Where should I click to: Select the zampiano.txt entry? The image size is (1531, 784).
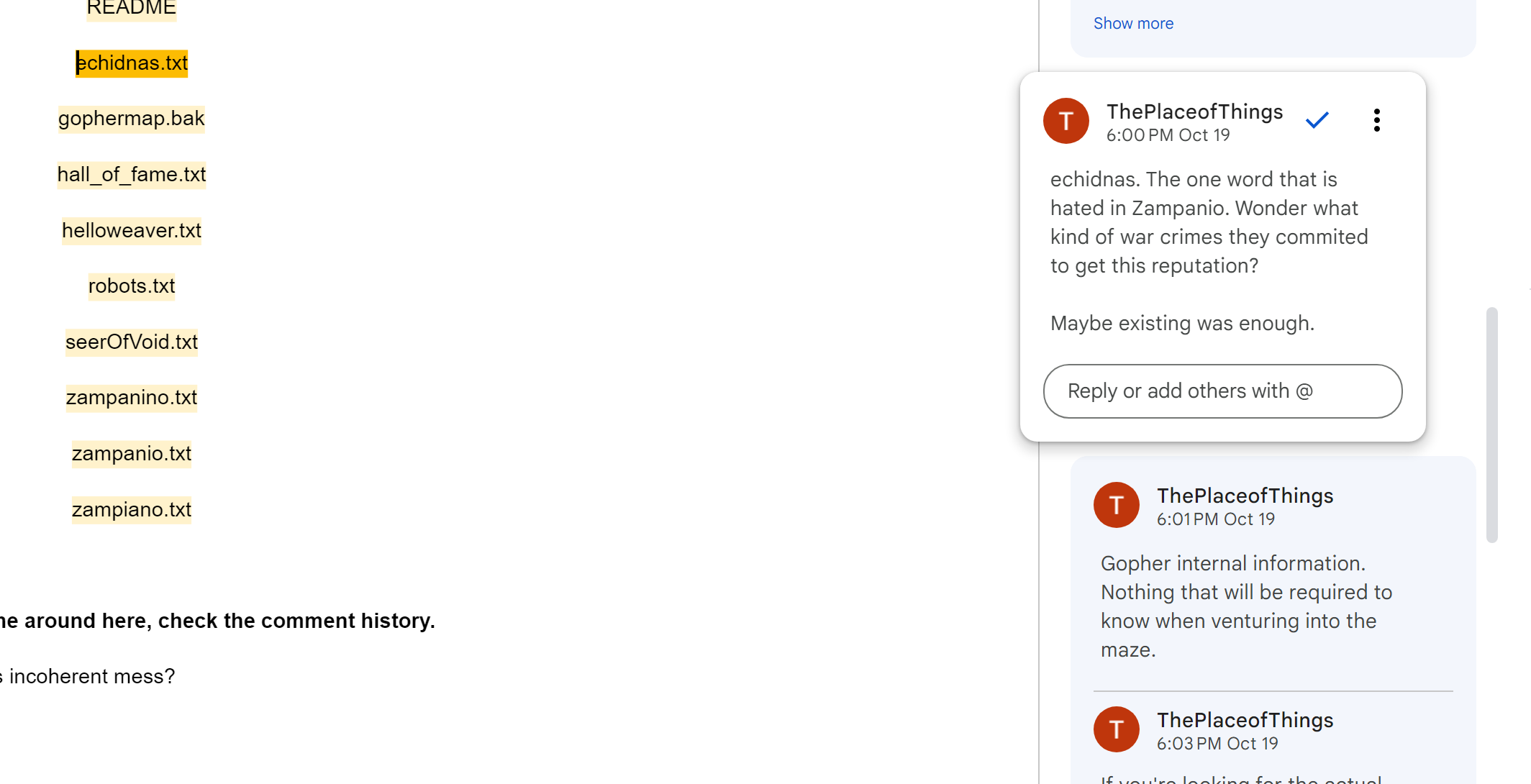click(x=132, y=510)
